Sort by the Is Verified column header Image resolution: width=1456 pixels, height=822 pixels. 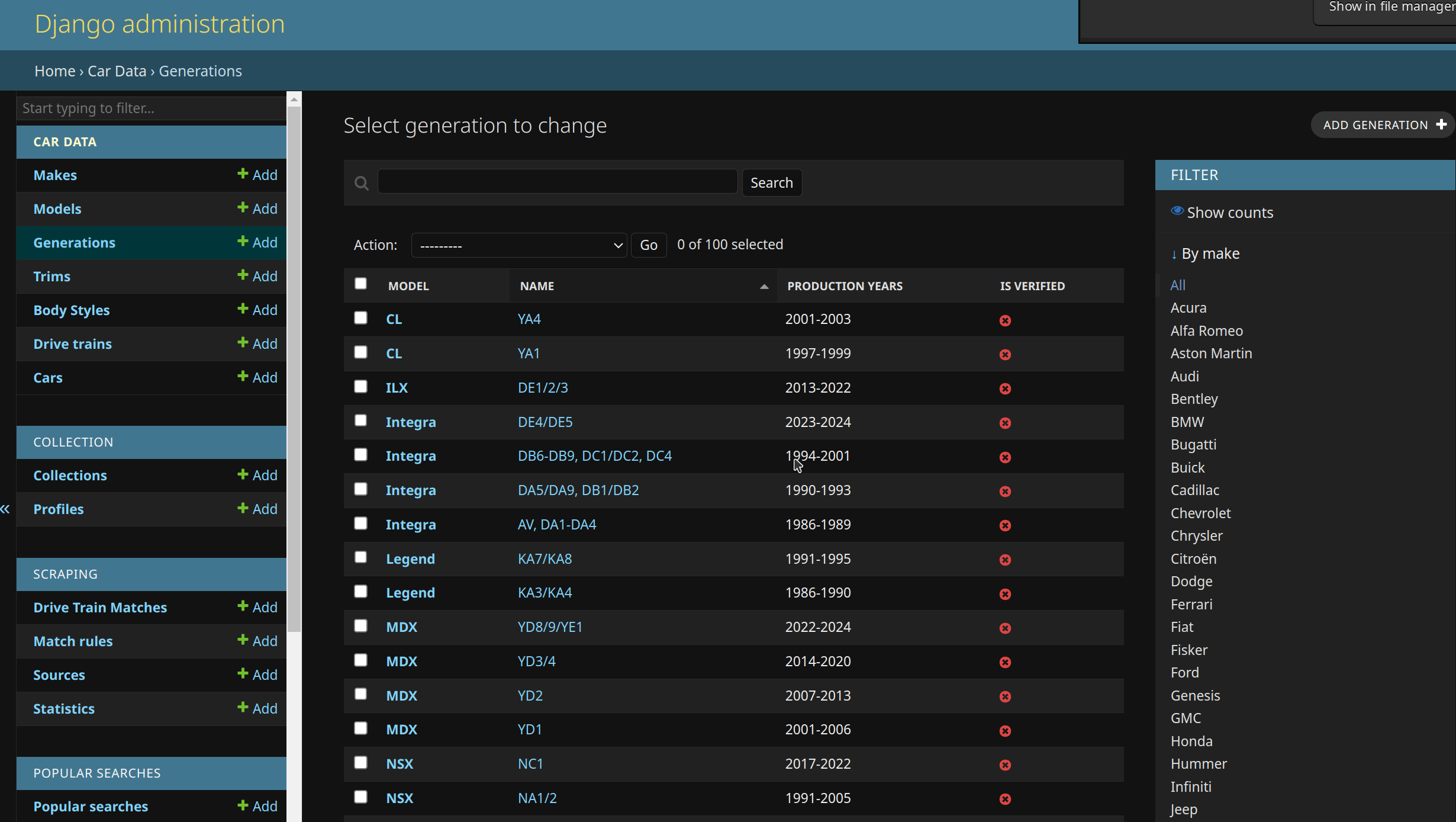(x=1032, y=286)
